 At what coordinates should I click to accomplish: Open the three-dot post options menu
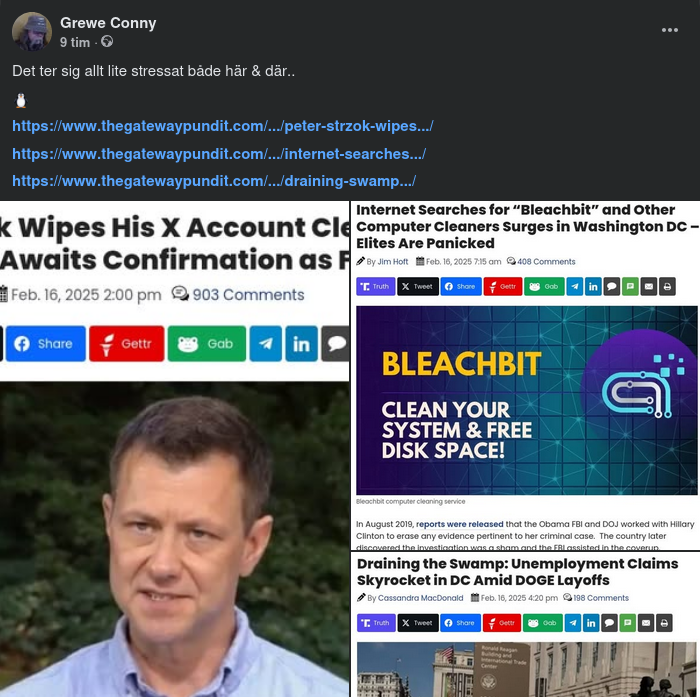click(x=670, y=30)
